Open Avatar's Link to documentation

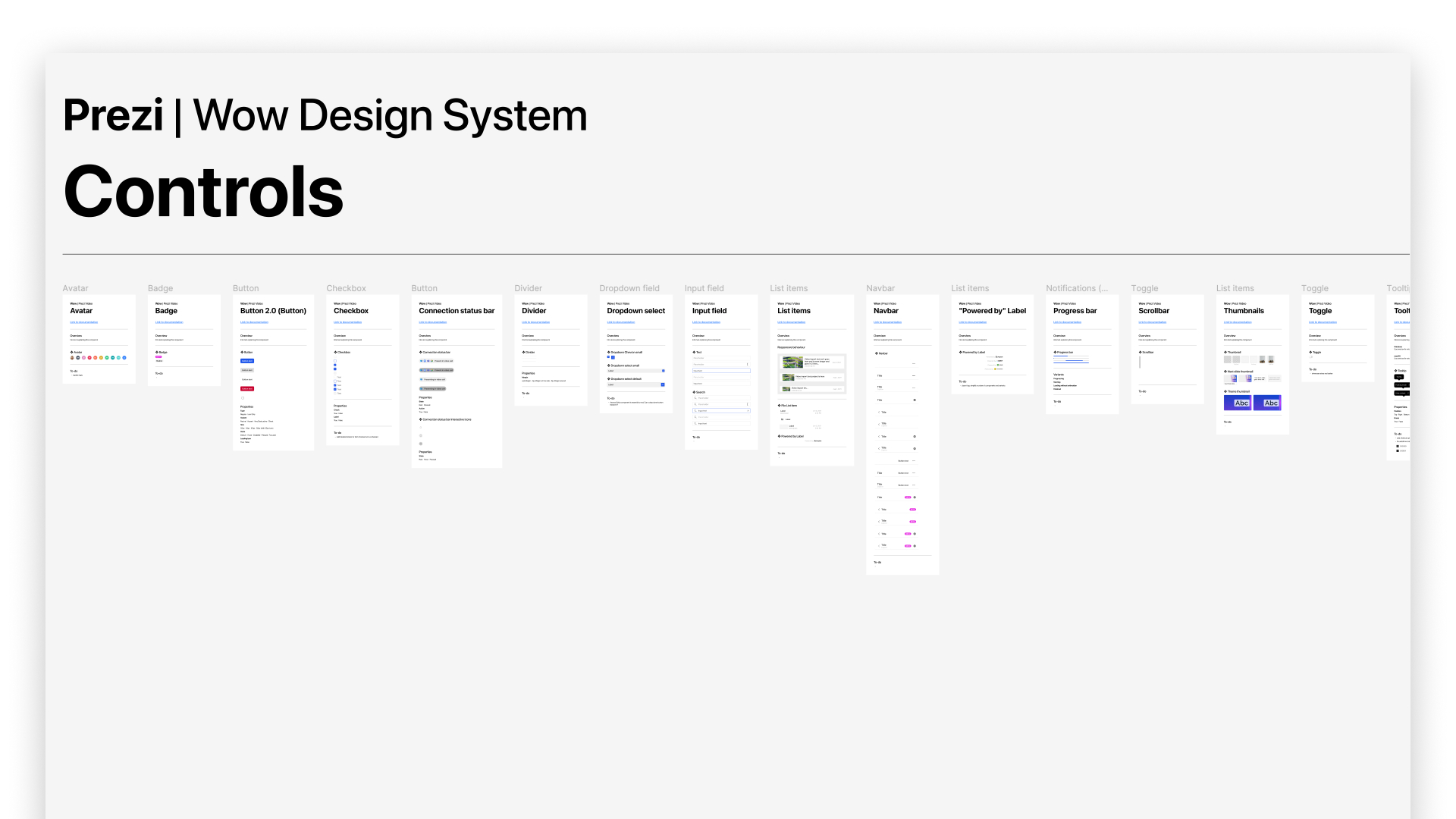point(83,322)
